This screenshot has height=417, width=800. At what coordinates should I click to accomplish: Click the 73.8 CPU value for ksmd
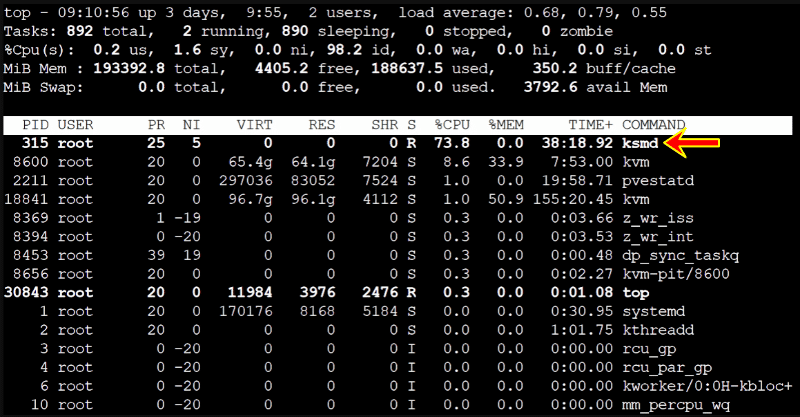pos(452,143)
